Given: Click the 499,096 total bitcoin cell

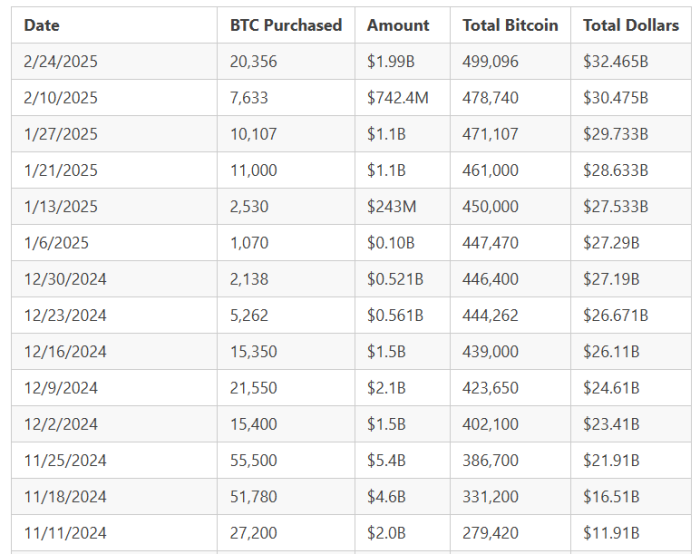Looking at the screenshot, I should coord(491,62).
